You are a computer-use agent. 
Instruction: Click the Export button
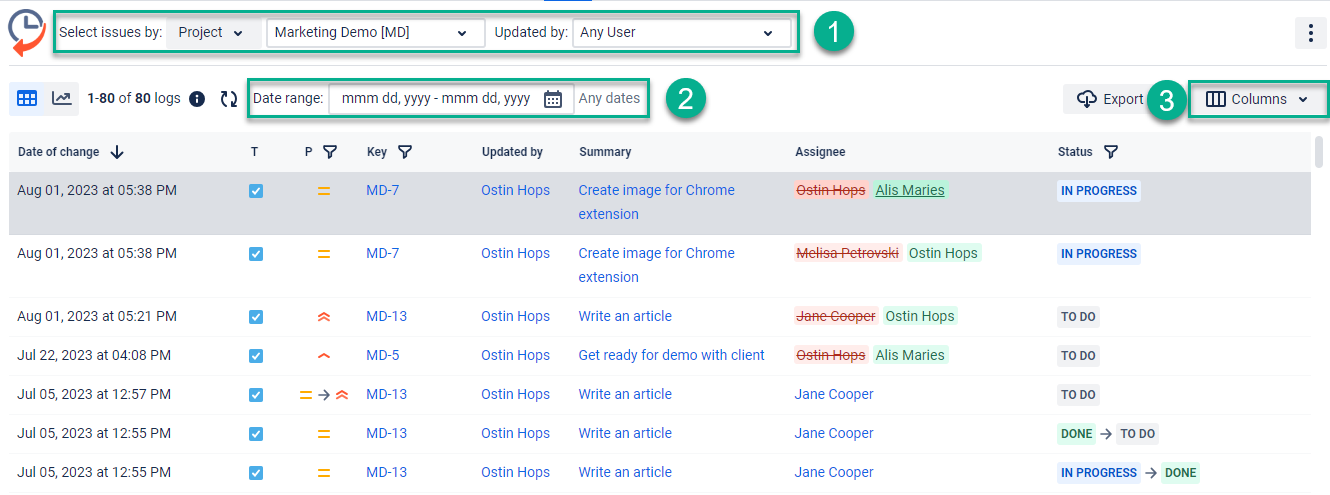coord(1110,100)
